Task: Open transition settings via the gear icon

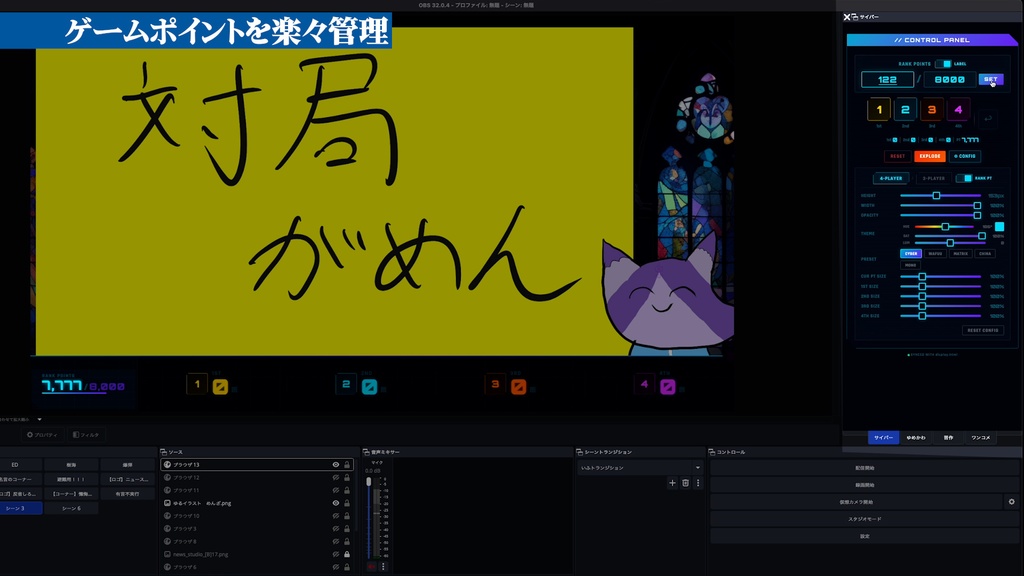Action: (x=698, y=482)
